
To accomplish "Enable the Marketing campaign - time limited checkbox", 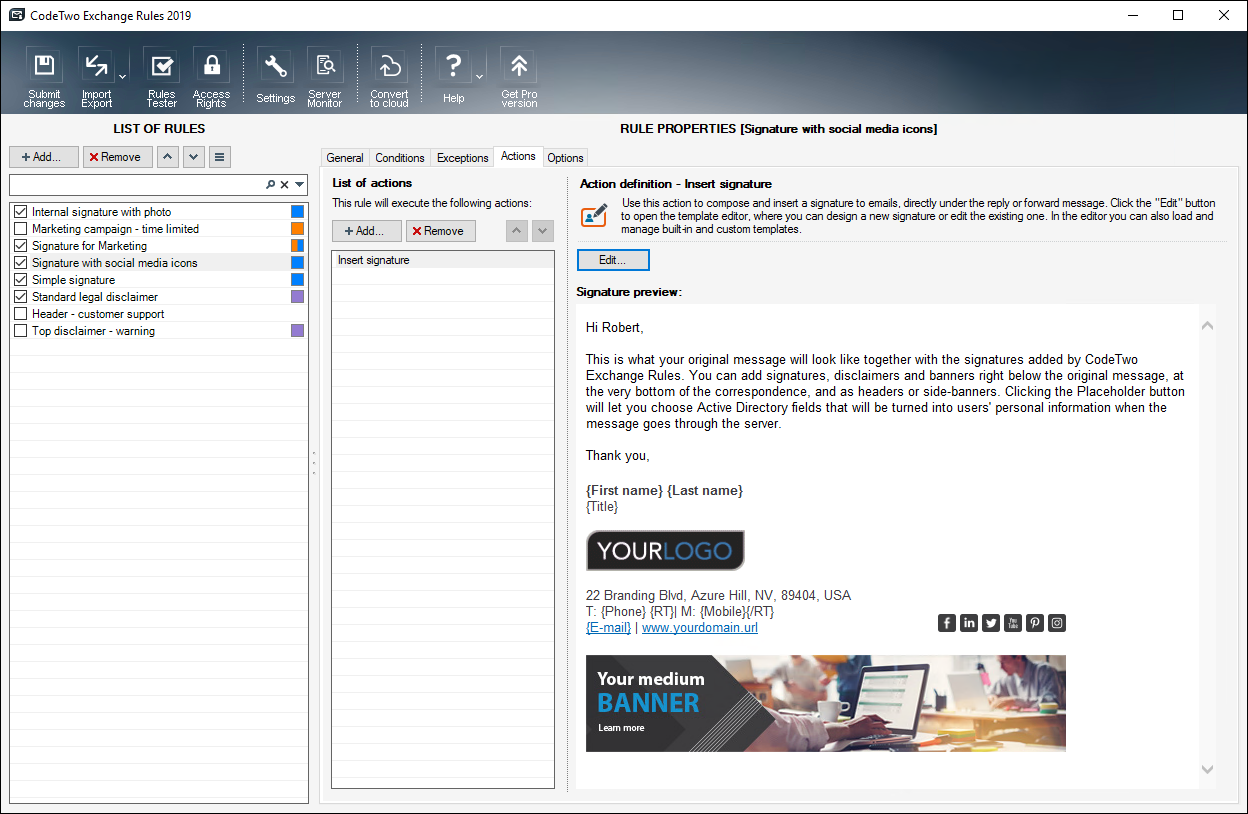I will coord(20,229).
